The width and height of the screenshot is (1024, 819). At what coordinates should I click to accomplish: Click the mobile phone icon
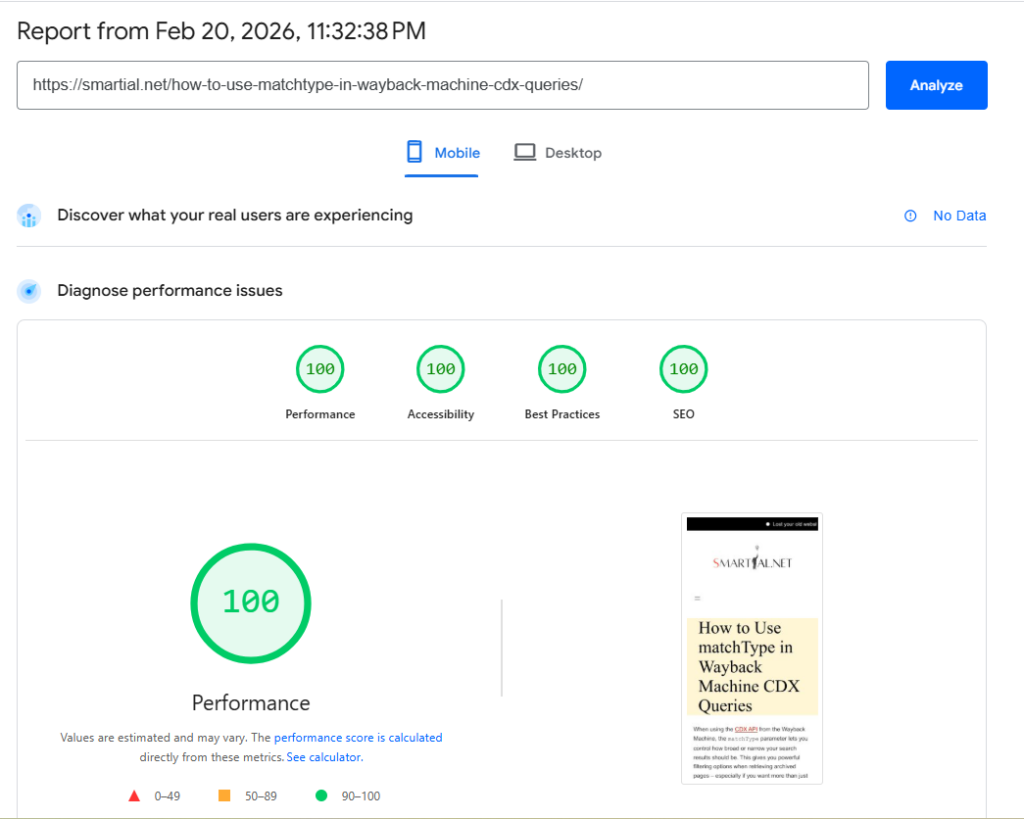(x=414, y=152)
